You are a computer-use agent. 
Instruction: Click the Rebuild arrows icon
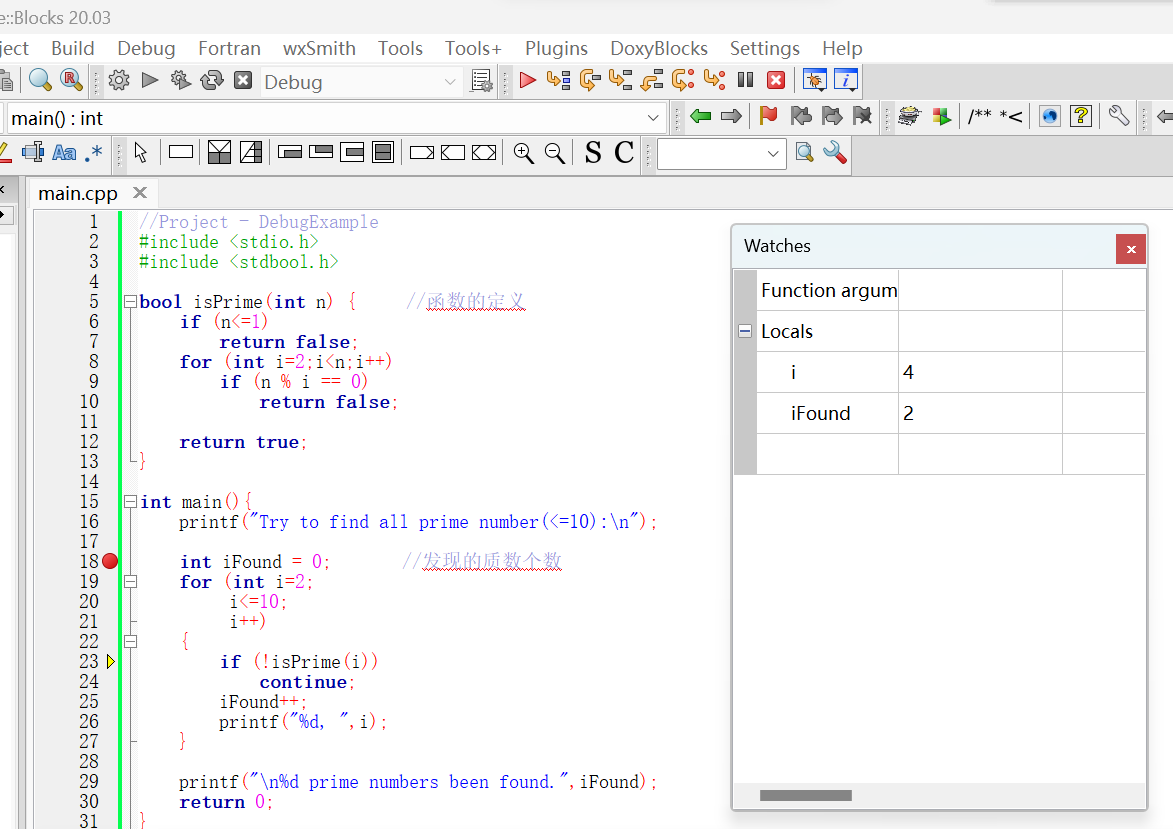pyautogui.click(x=212, y=80)
